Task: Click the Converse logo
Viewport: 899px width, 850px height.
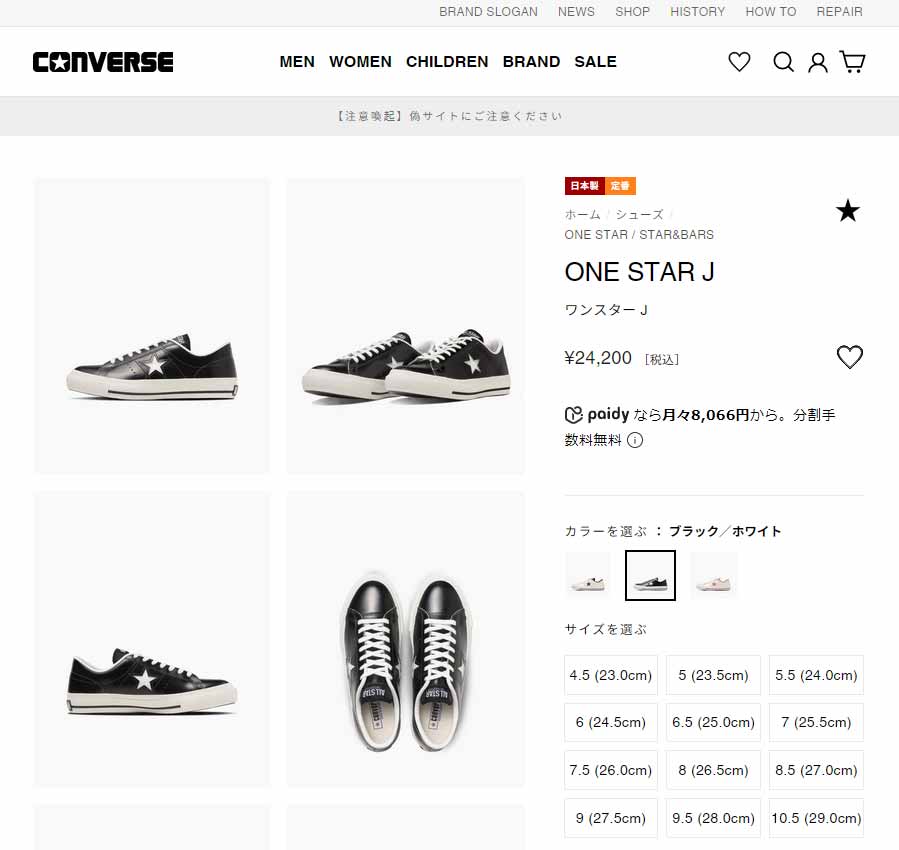Action: (x=103, y=62)
